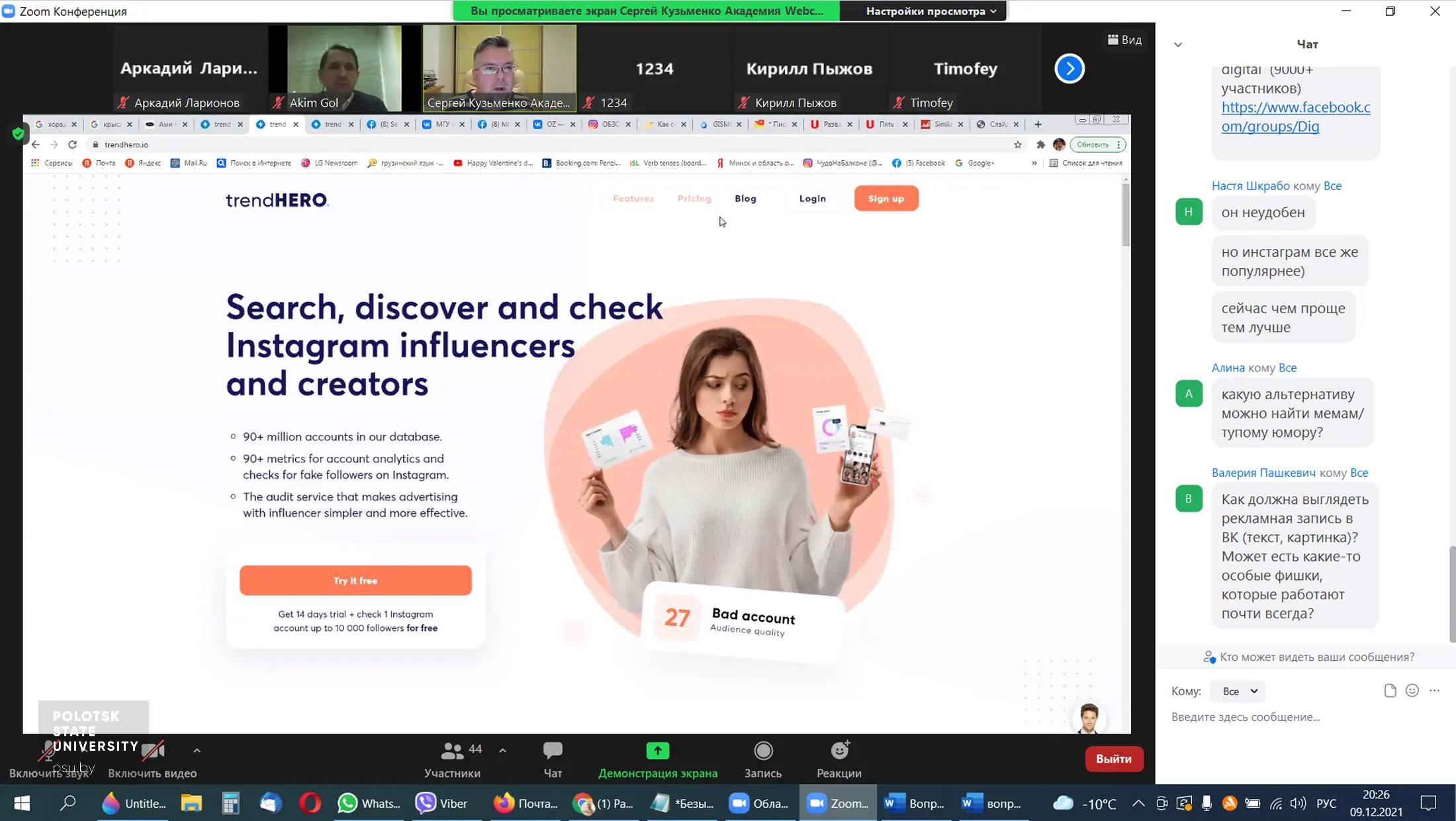Screen dimensions: 1456x821
Task: Open Blog on trendHERO navigation
Action: pyautogui.click(x=745, y=199)
